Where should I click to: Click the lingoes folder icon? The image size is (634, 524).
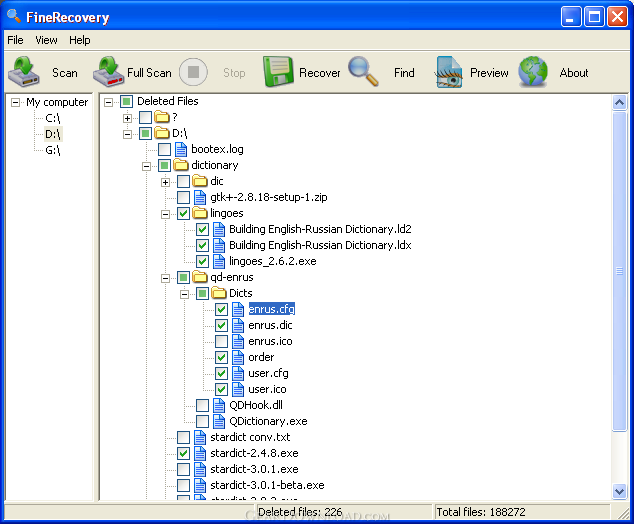pos(200,213)
